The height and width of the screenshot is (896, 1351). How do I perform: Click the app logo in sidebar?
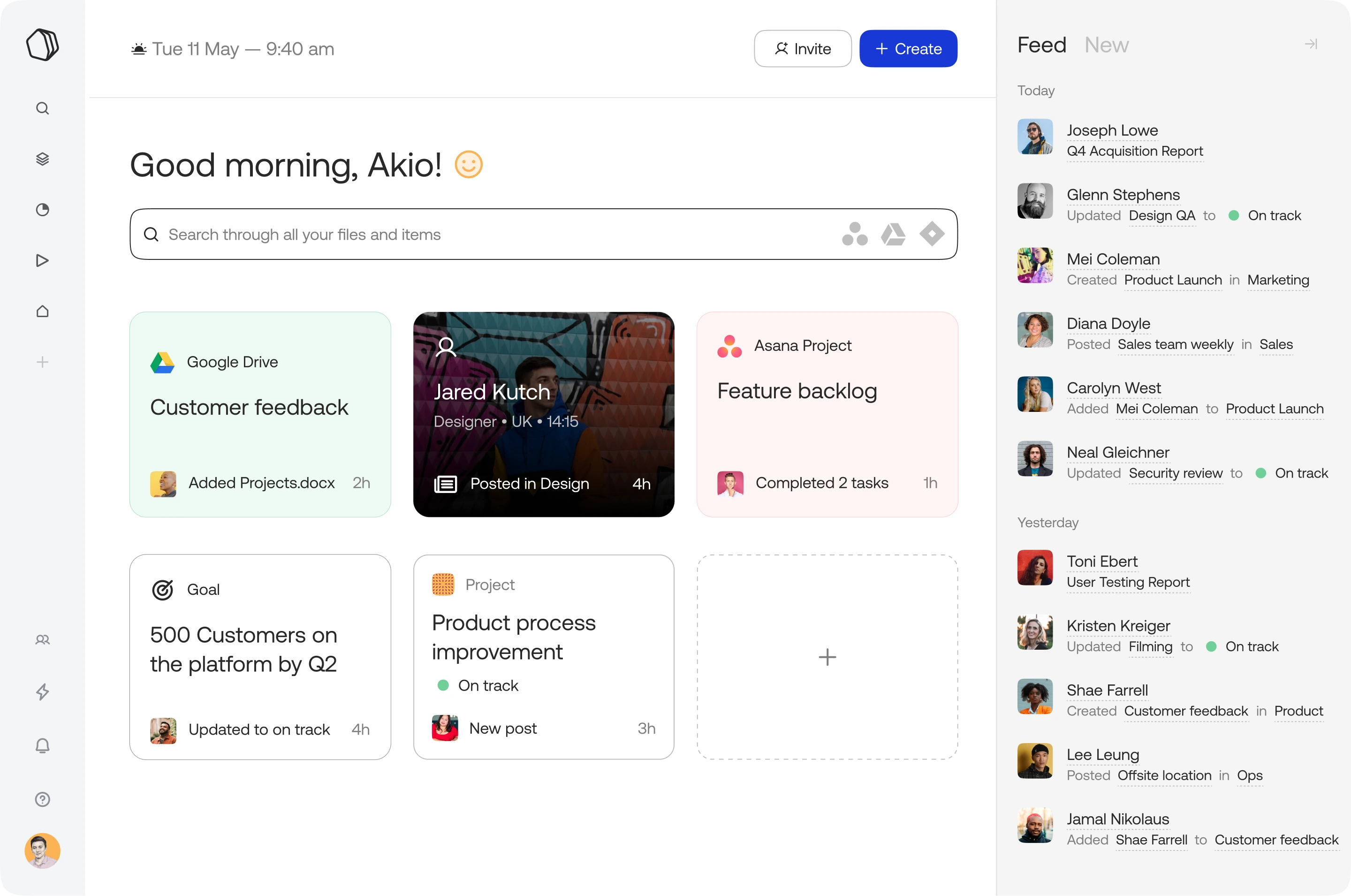pos(42,45)
